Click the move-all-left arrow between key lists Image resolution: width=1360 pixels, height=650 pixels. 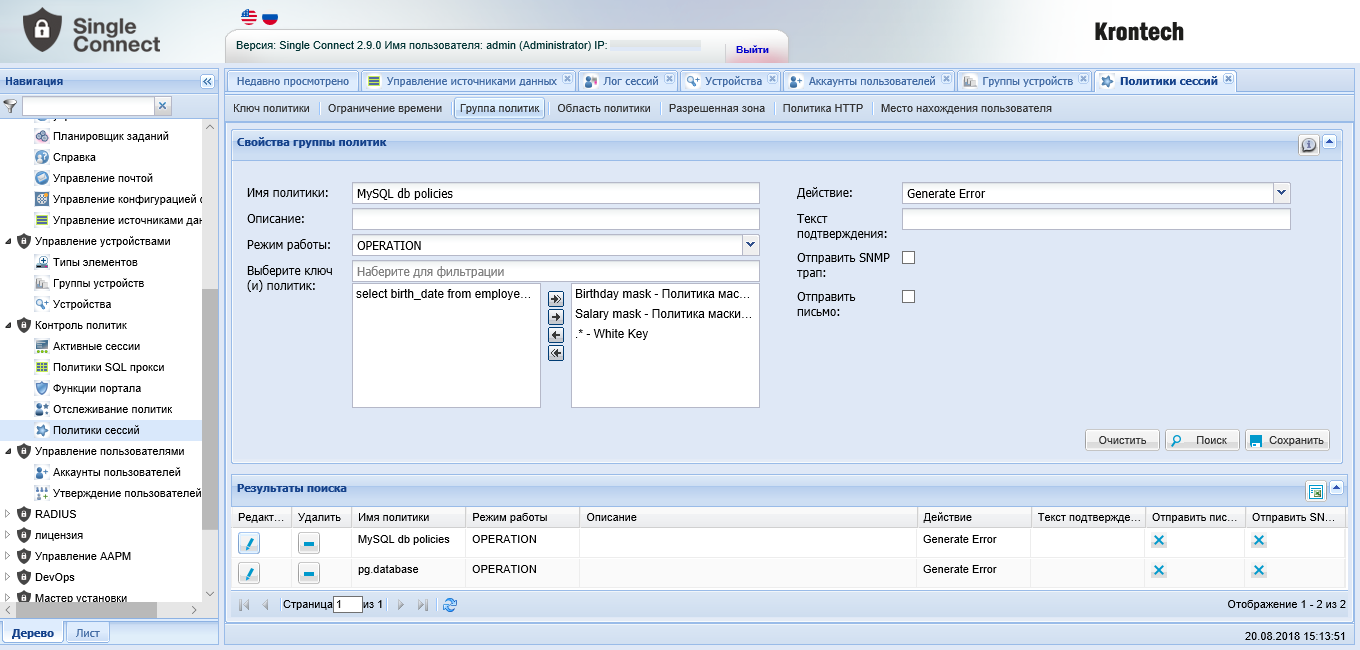(x=556, y=353)
